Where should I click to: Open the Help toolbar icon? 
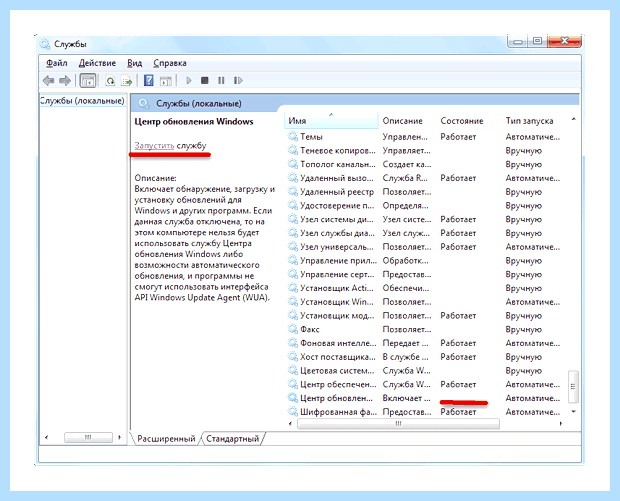coord(148,81)
